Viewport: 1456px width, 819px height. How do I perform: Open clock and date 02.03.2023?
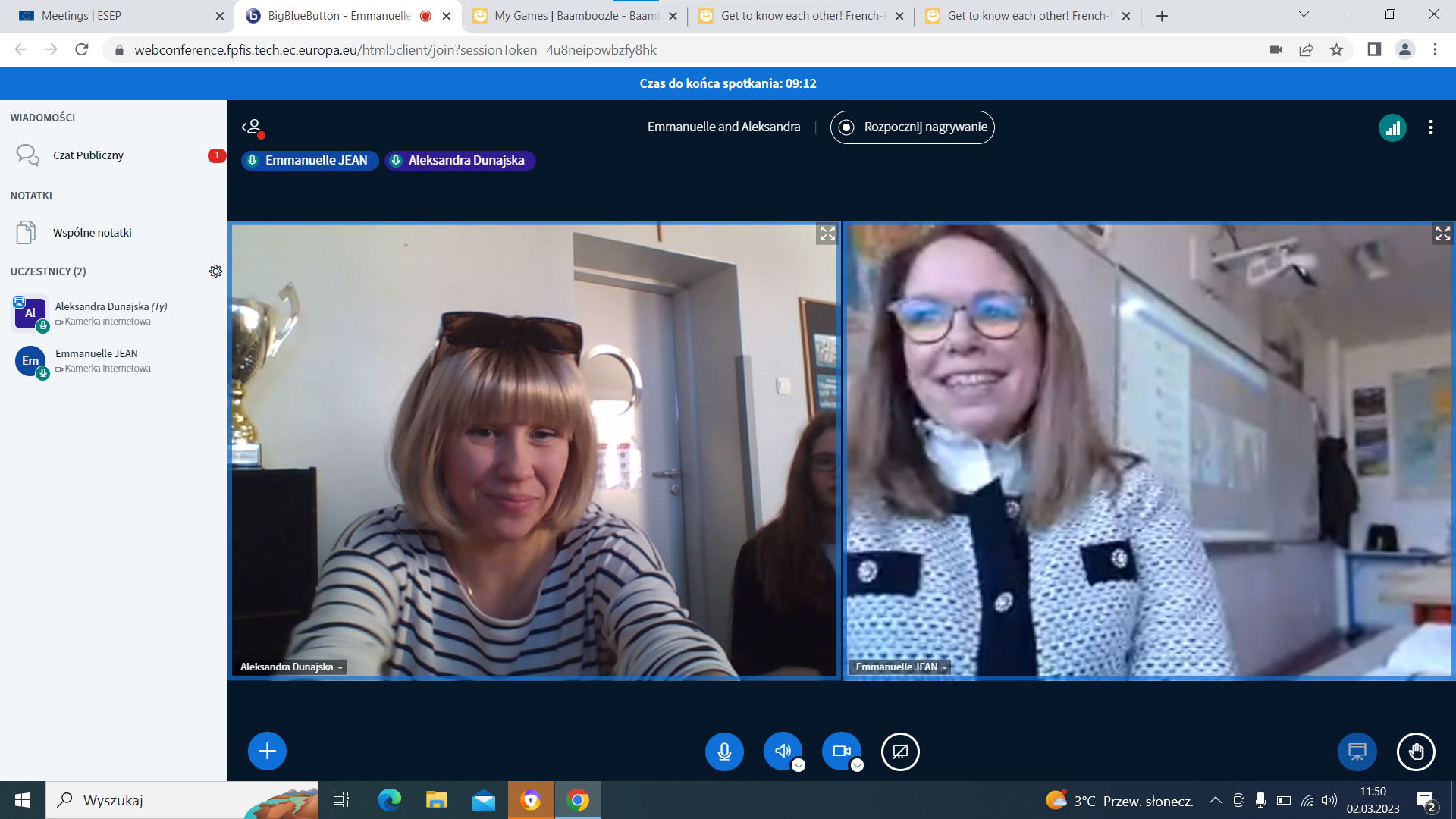(x=1373, y=800)
